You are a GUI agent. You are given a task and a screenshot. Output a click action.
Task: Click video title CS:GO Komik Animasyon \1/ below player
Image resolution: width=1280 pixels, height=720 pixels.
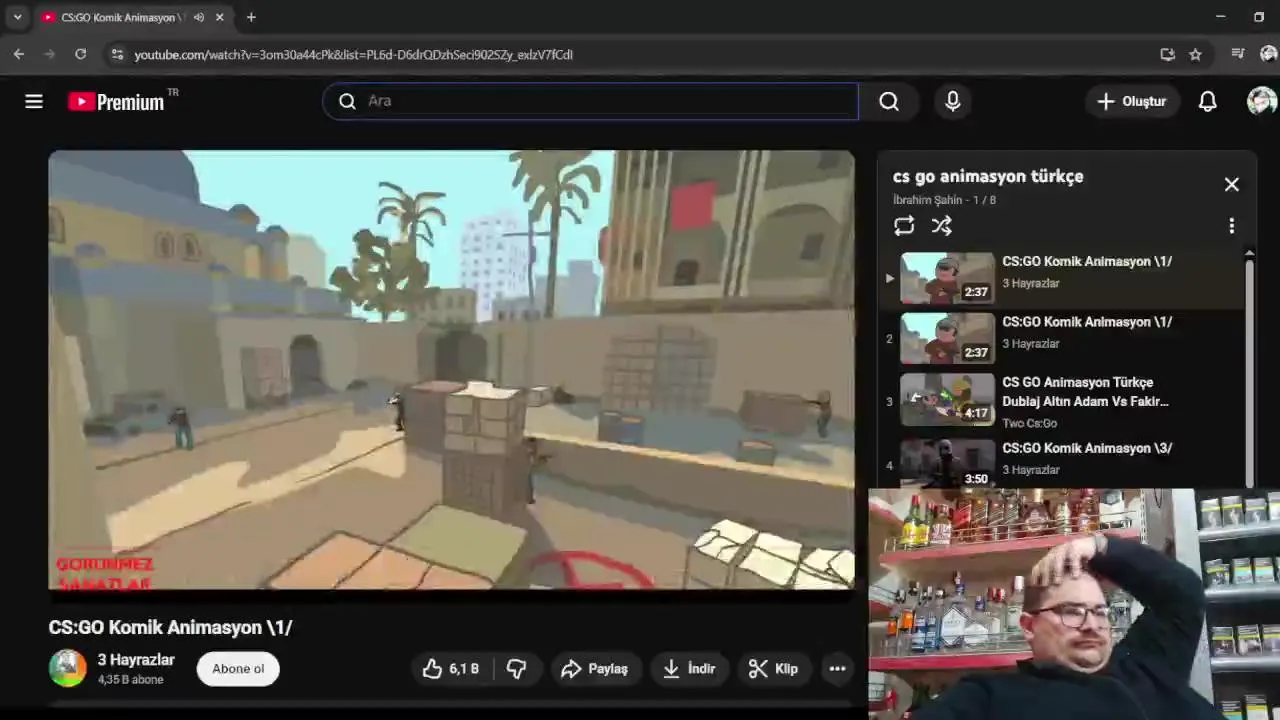[x=170, y=627]
